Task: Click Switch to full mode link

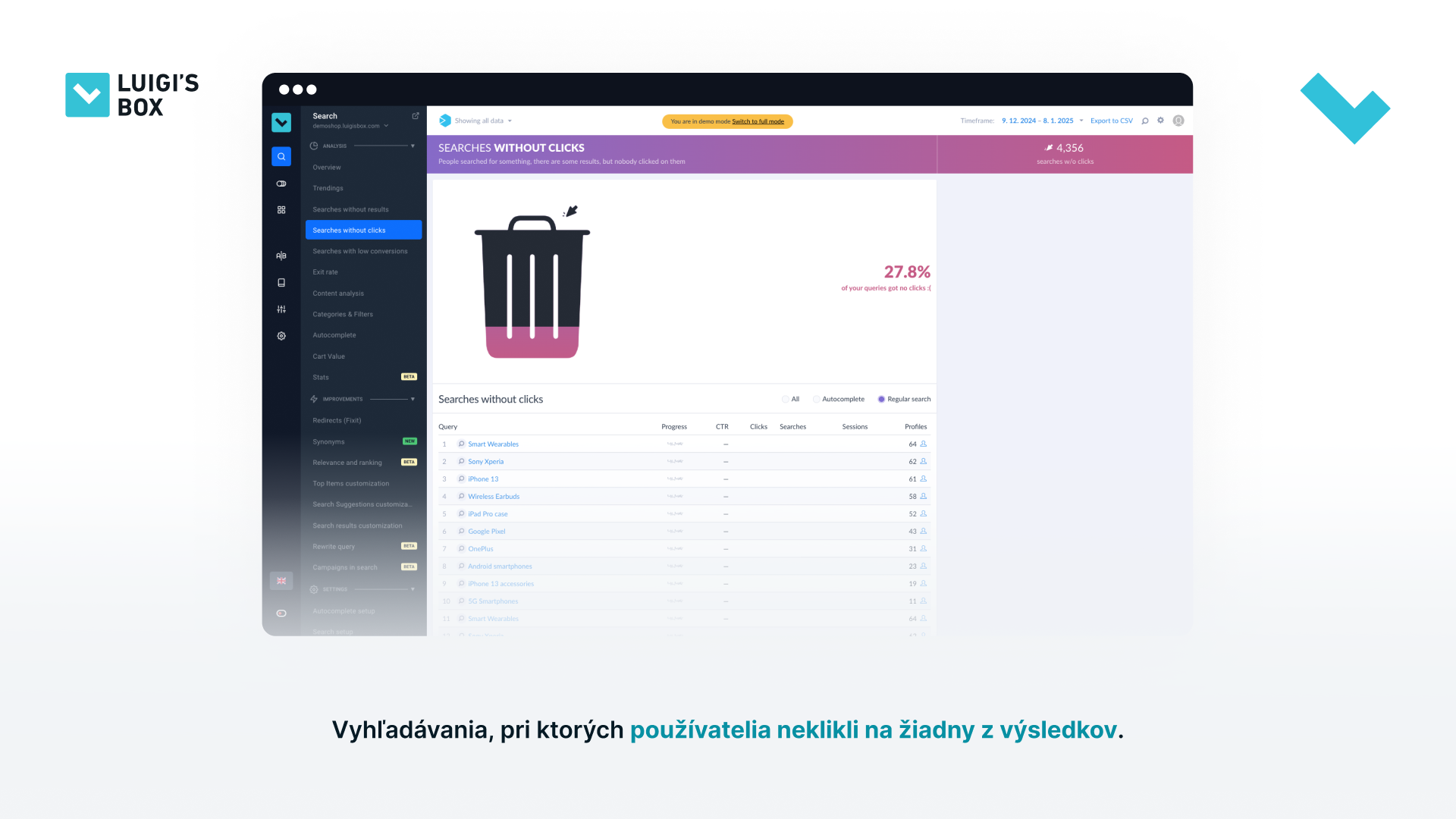Action: tap(758, 121)
